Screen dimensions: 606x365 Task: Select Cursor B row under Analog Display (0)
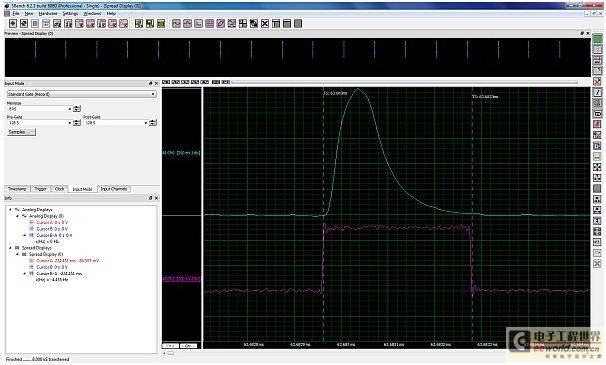tap(49, 229)
